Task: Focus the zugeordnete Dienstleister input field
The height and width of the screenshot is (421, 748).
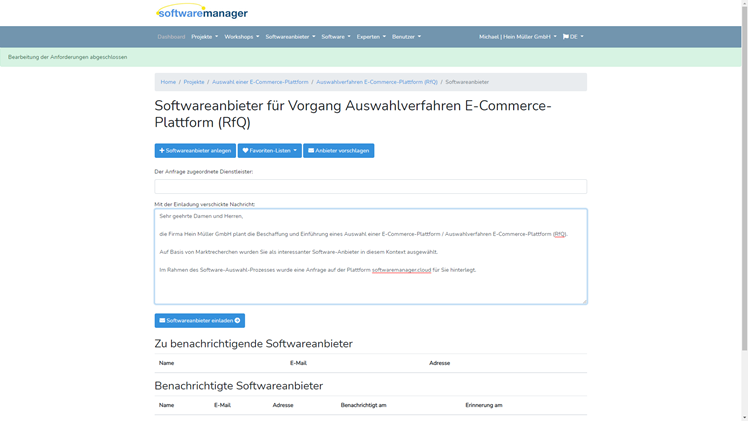Action: 371,186
